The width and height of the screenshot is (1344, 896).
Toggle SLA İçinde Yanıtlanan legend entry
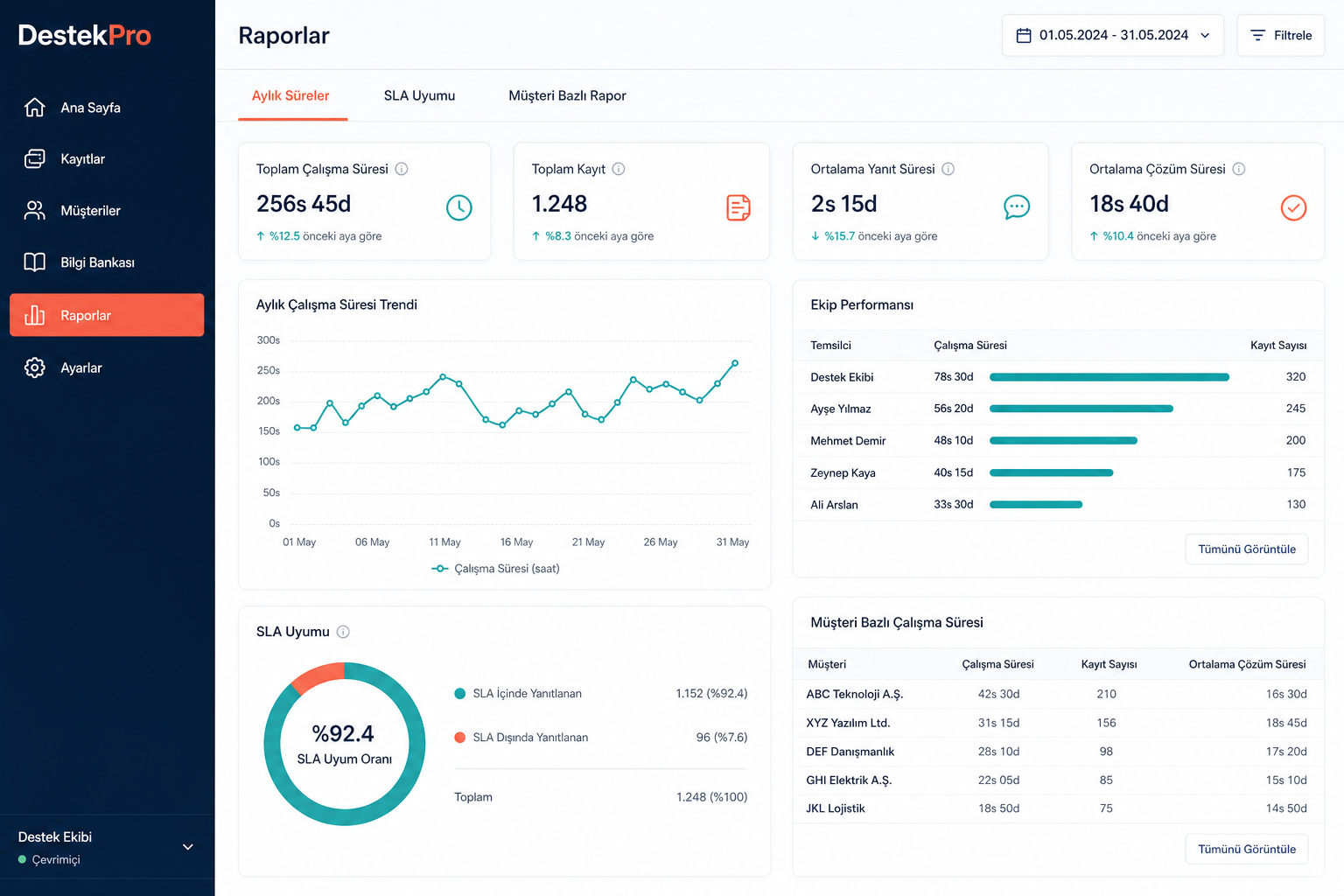pos(518,694)
